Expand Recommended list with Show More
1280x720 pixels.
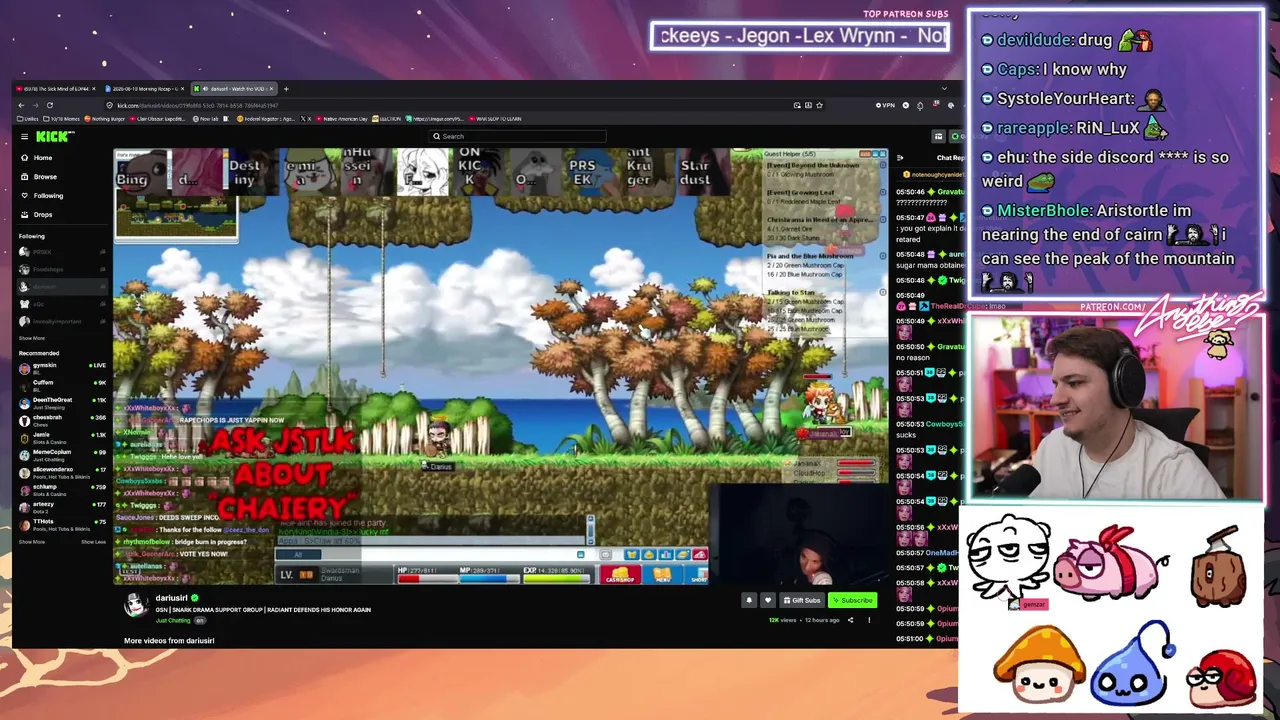31,542
